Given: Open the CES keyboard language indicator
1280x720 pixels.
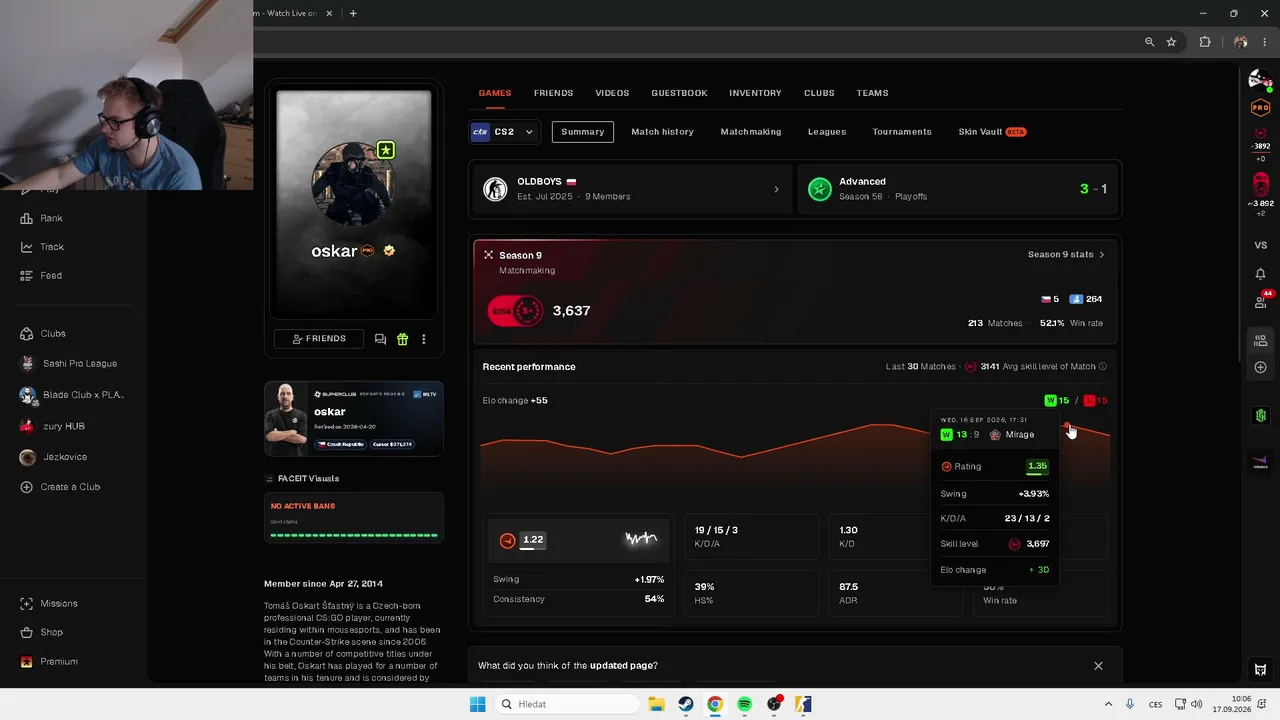Looking at the screenshot, I should [x=1155, y=704].
